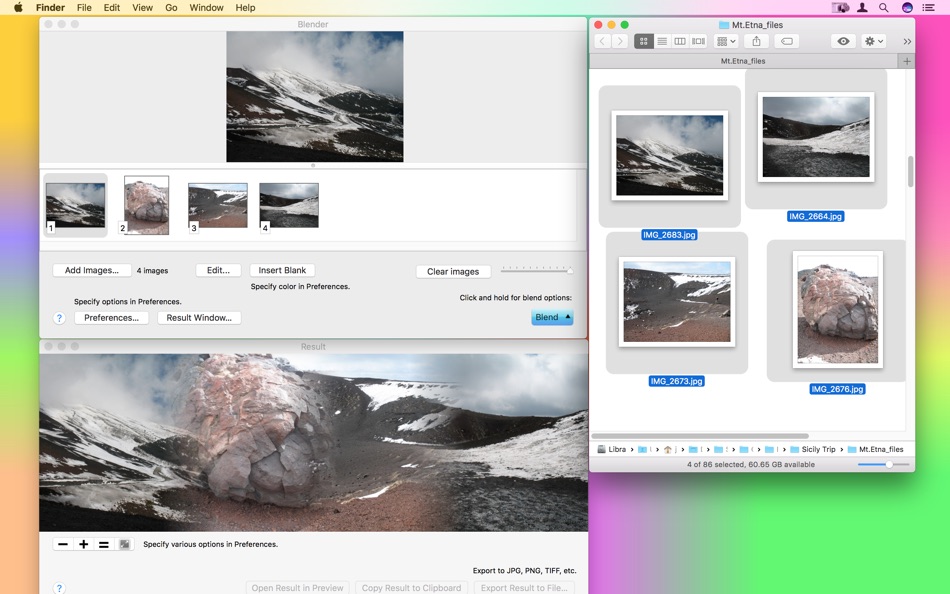The image size is (950, 594).
Task: Click the IMG_2676.jpg file name label
Action: pos(837,389)
